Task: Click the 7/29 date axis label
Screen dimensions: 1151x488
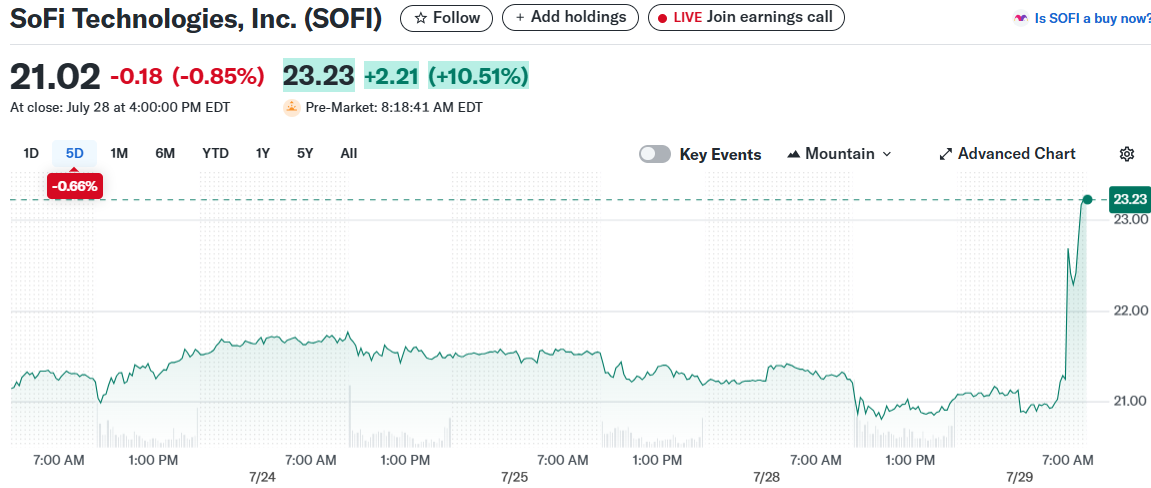Action: click(1020, 478)
